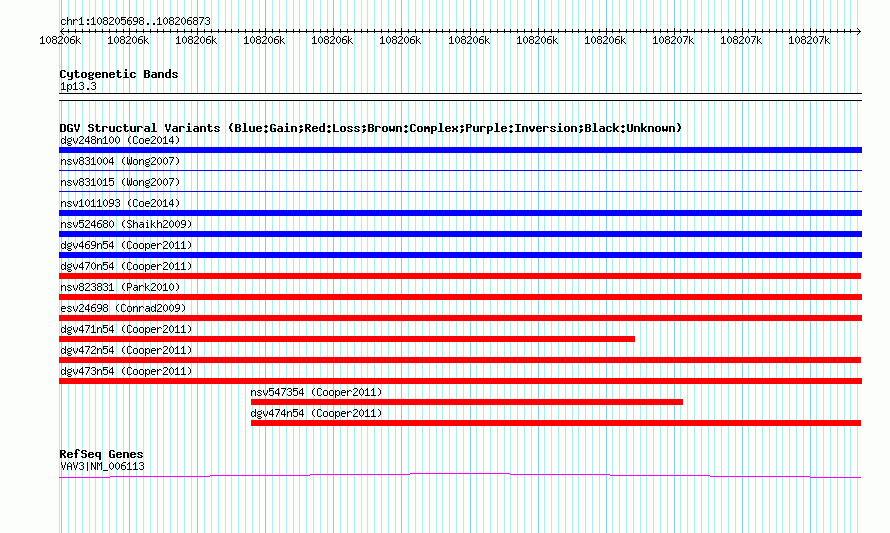Click the blue gain bar under nsv1011093

pos(460,213)
